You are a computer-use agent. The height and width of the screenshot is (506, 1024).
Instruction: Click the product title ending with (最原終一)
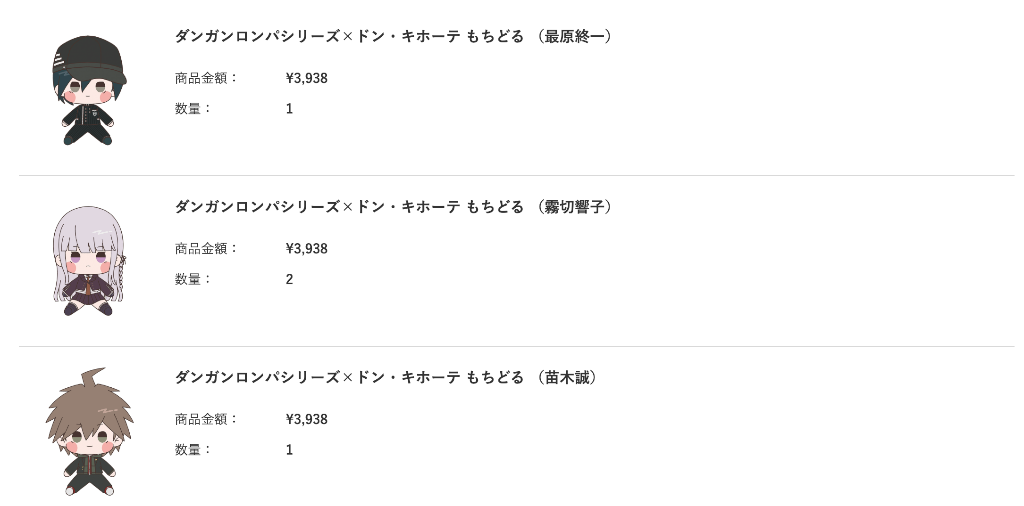click(x=394, y=37)
